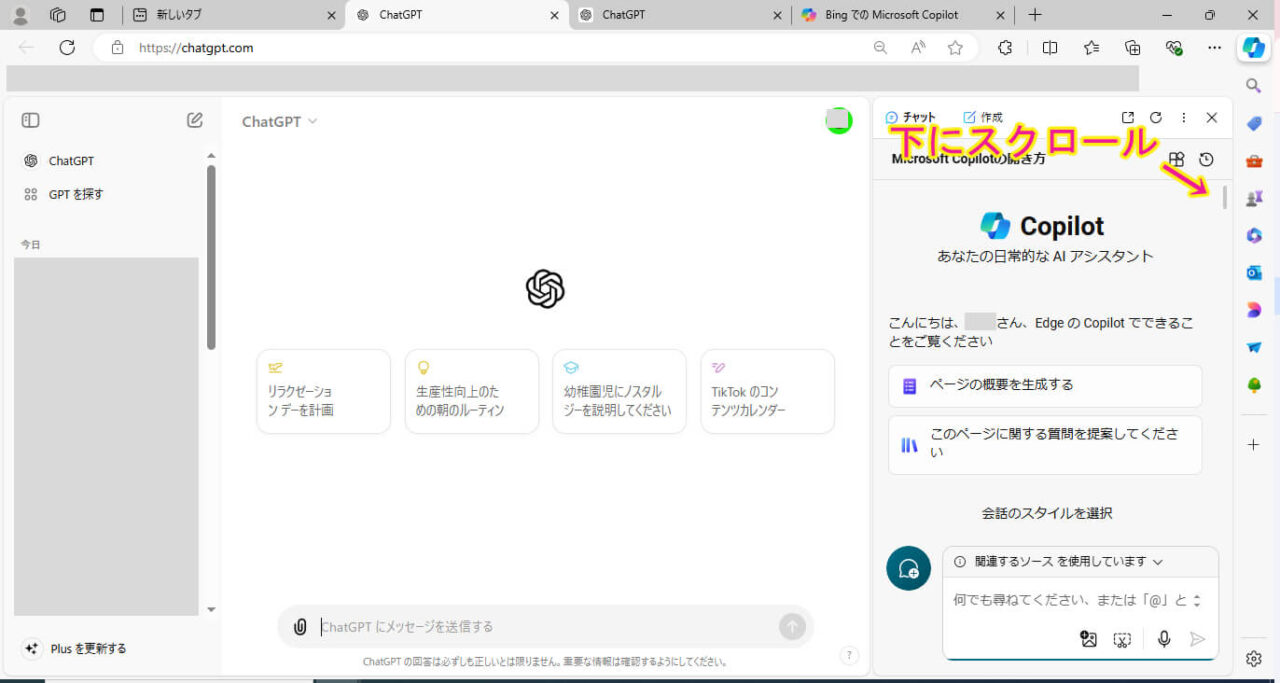View site information lock icon
1280x683 pixels.
point(117,47)
